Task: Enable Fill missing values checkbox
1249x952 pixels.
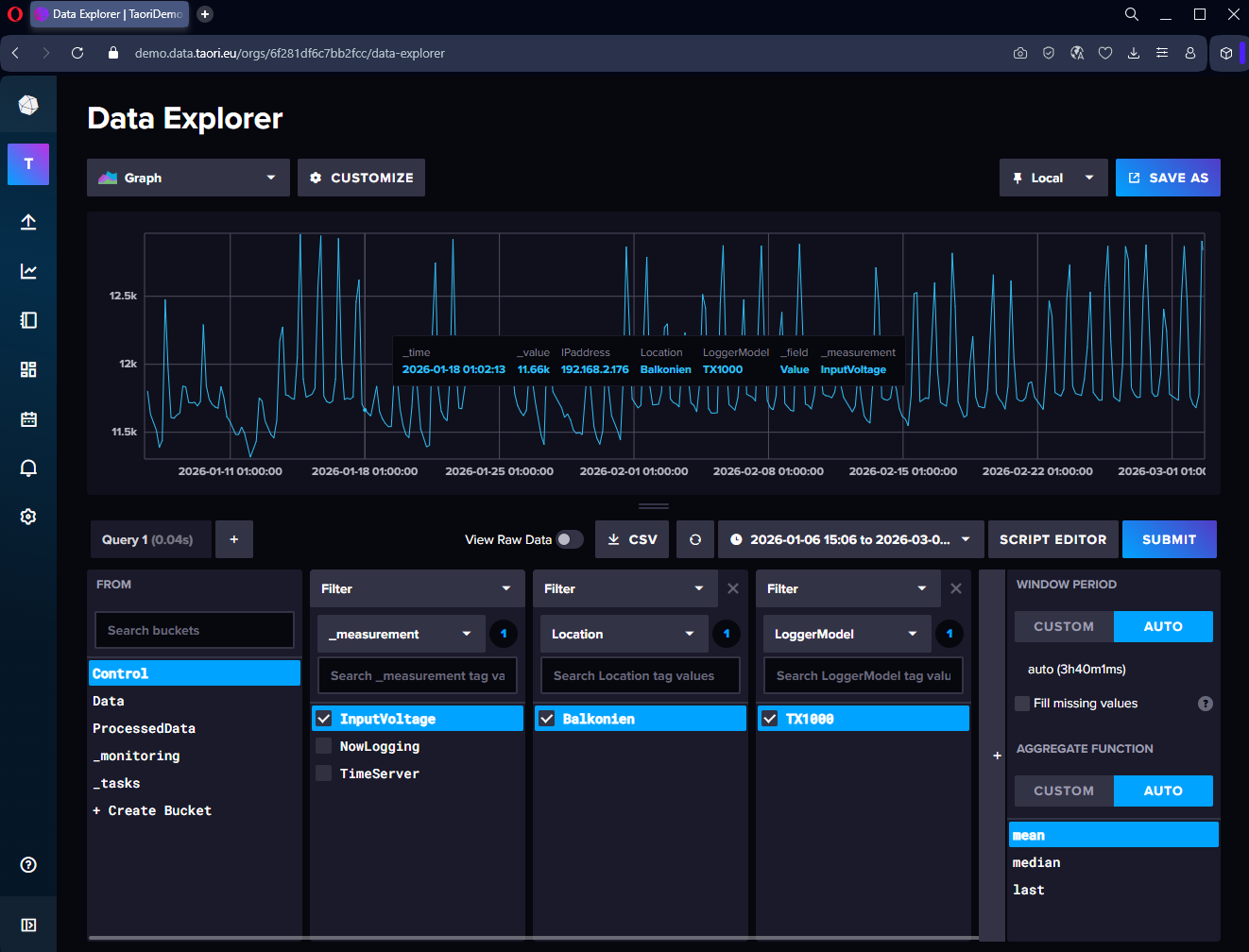Action: [1022, 704]
